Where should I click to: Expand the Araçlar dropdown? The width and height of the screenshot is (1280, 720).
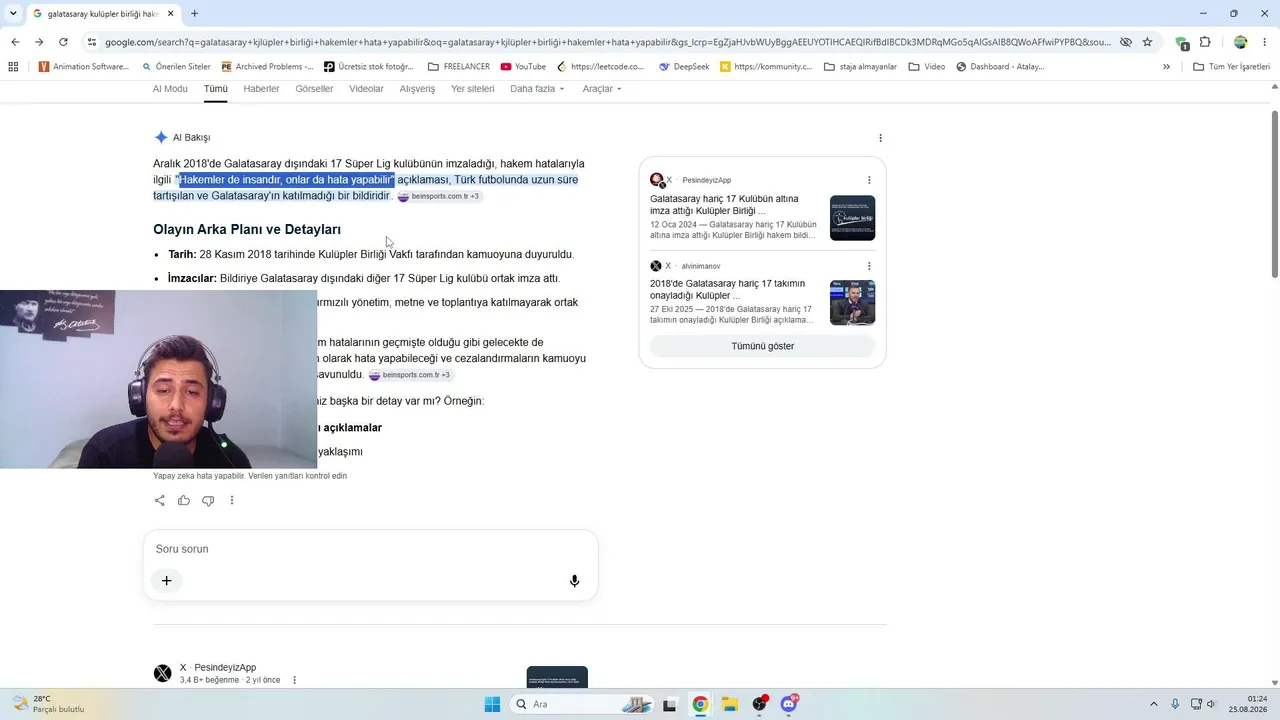click(x=602, y=89)
